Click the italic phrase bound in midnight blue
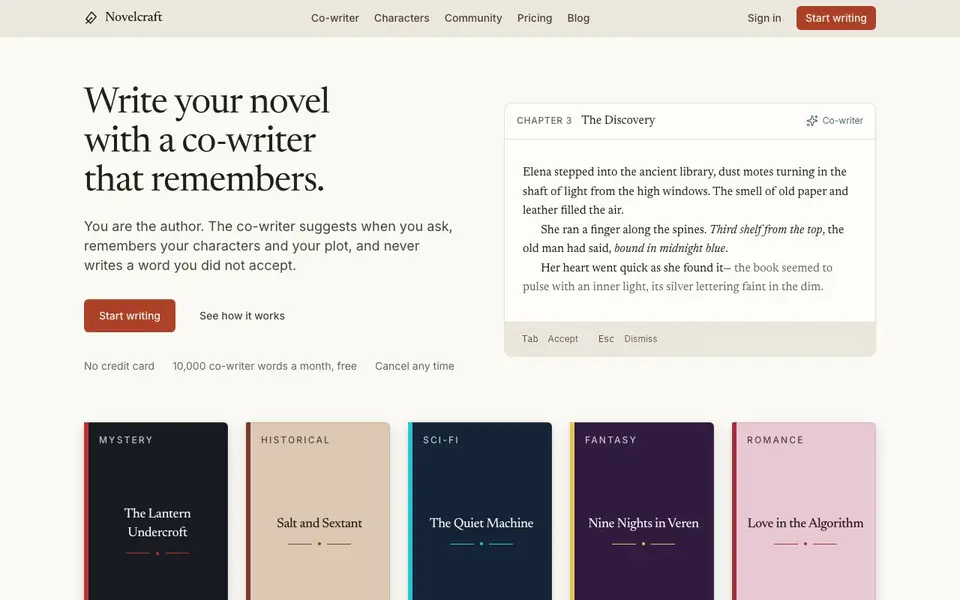This screenshot has width=960, height=600. click(670, 248)
